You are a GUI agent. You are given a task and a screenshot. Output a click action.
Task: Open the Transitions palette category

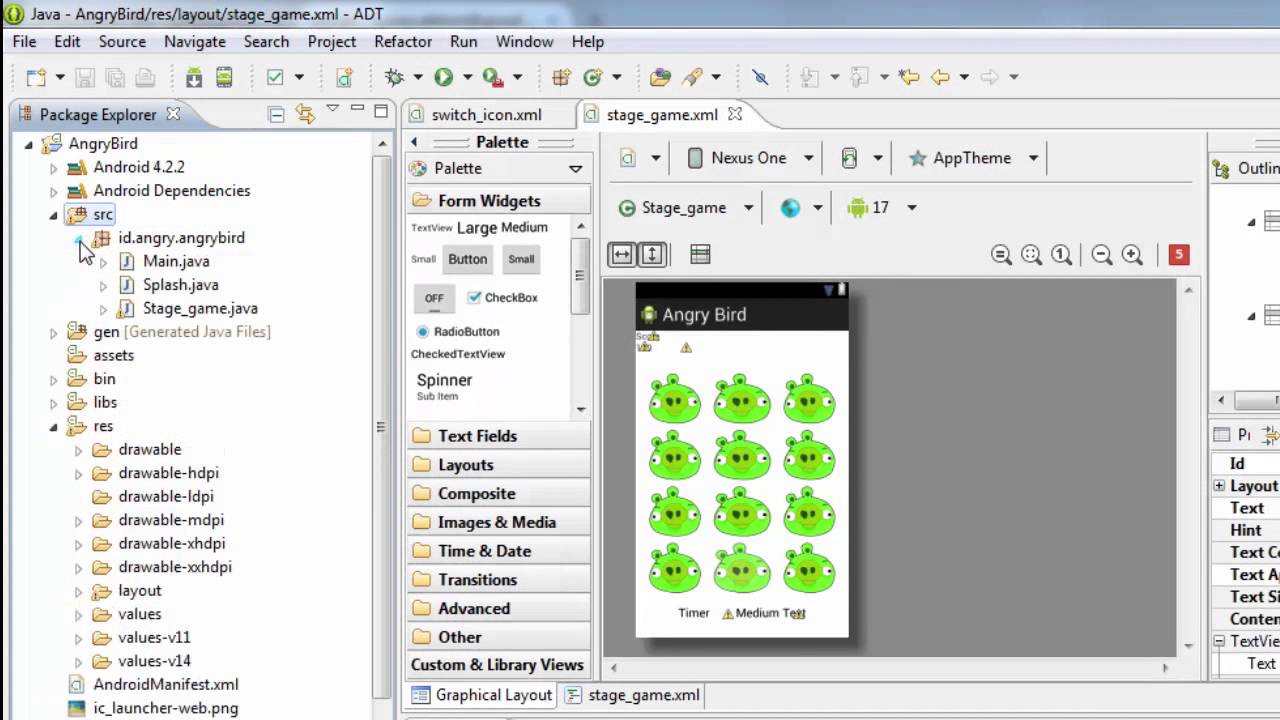499,580
